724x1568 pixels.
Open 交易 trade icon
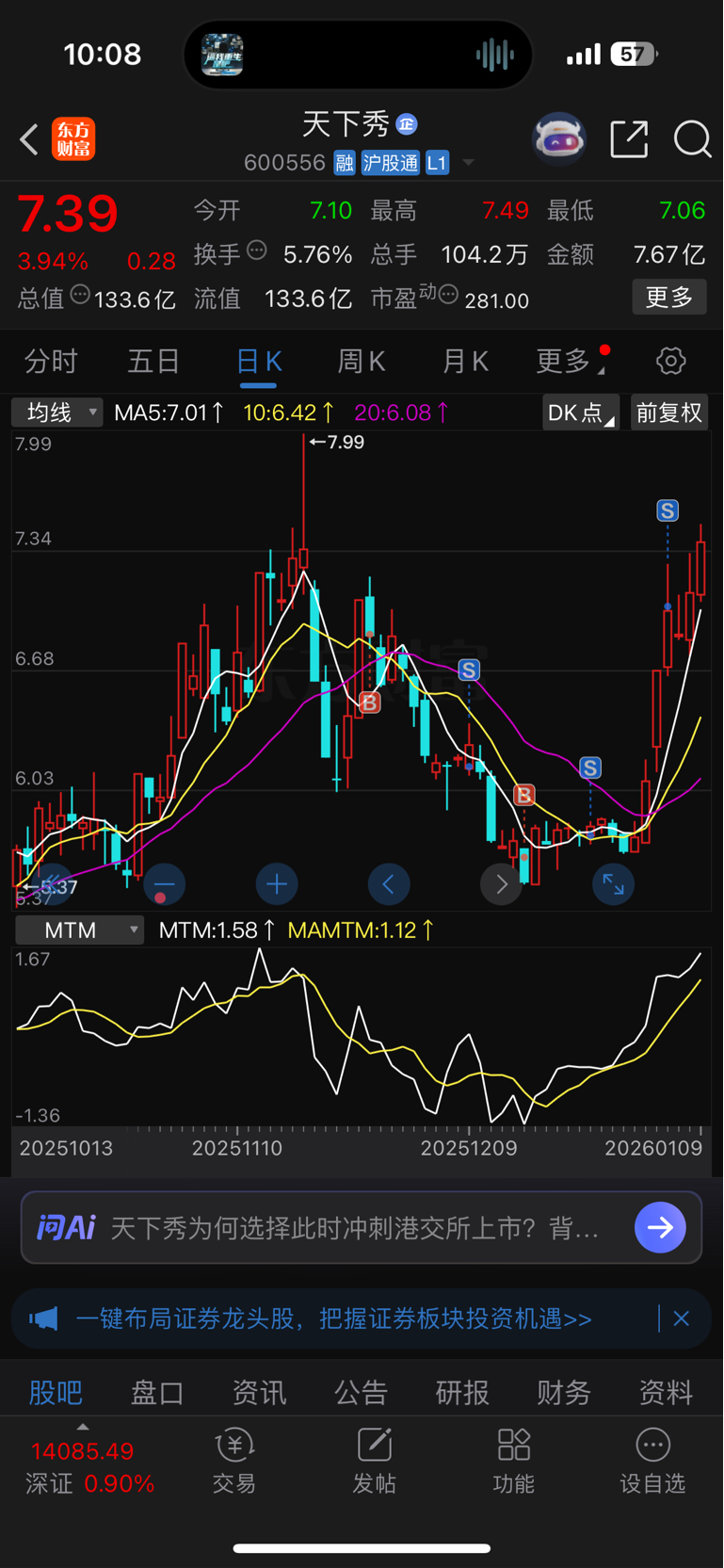(x=234, y=1462)
